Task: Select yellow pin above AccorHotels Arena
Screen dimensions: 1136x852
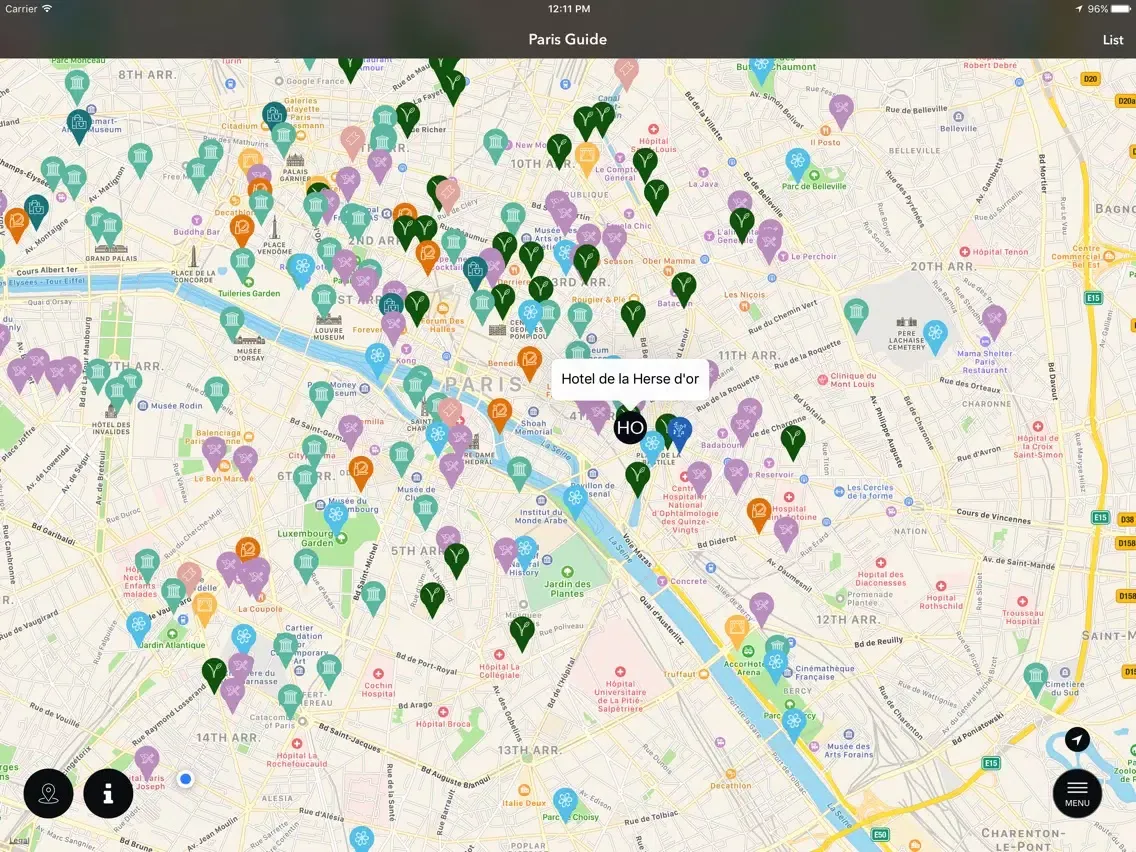Action: 737,629
